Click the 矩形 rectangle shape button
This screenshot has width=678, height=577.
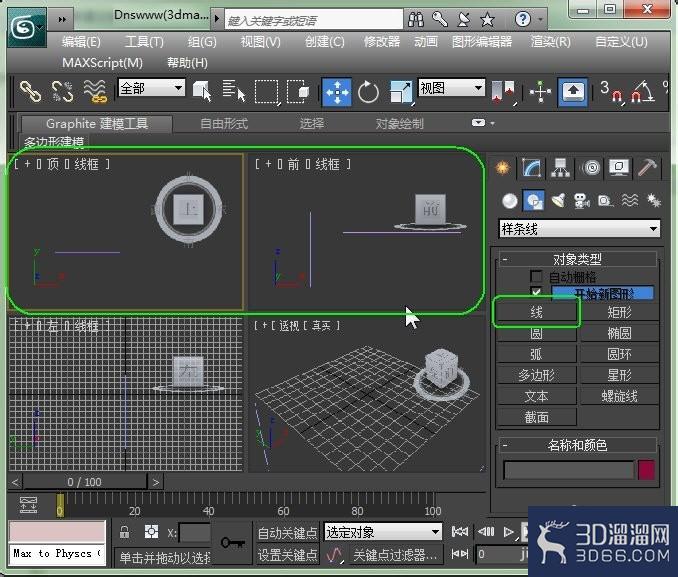pos(620,312)
